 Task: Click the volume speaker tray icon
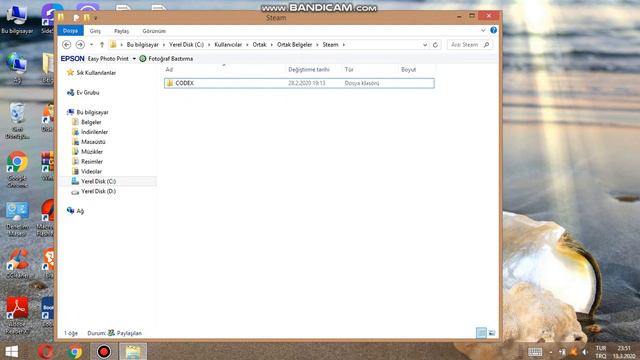[585, 352]
